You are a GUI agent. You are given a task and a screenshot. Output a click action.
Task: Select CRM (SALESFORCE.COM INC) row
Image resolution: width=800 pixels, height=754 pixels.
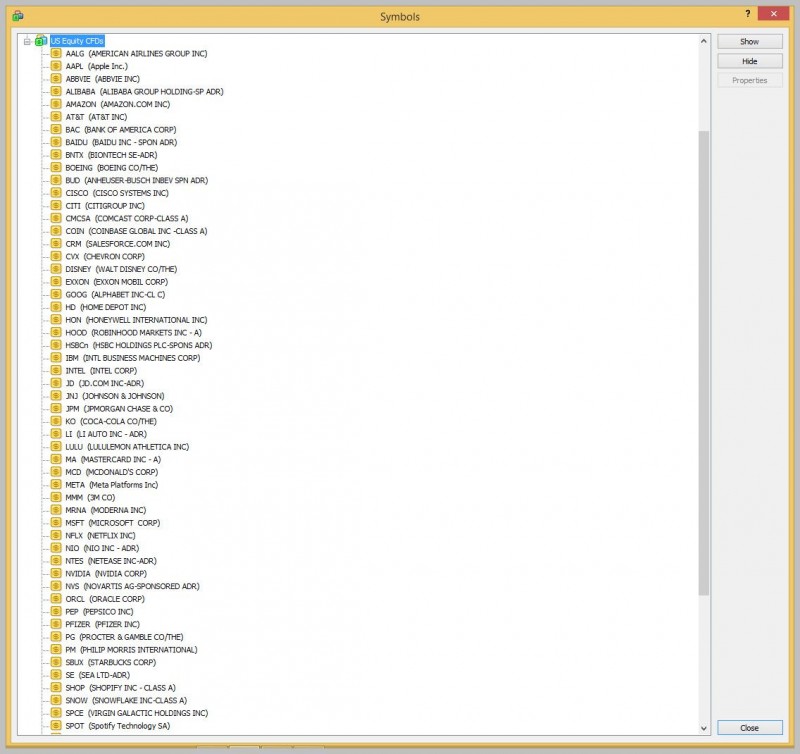(118, 243)
